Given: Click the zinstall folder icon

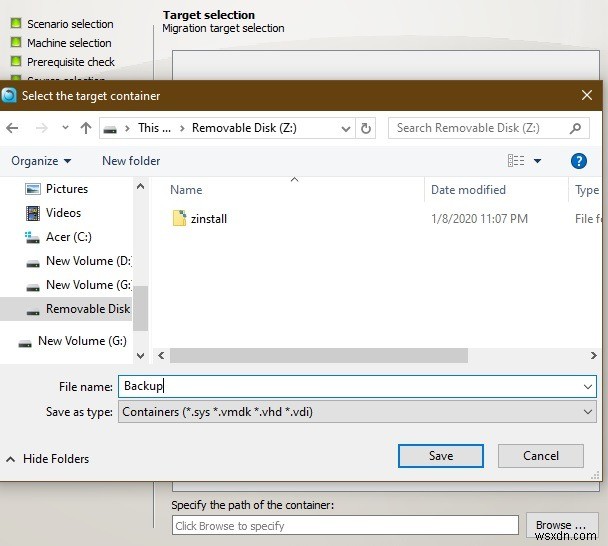Looking at the screenshot, I should point(179,218).
